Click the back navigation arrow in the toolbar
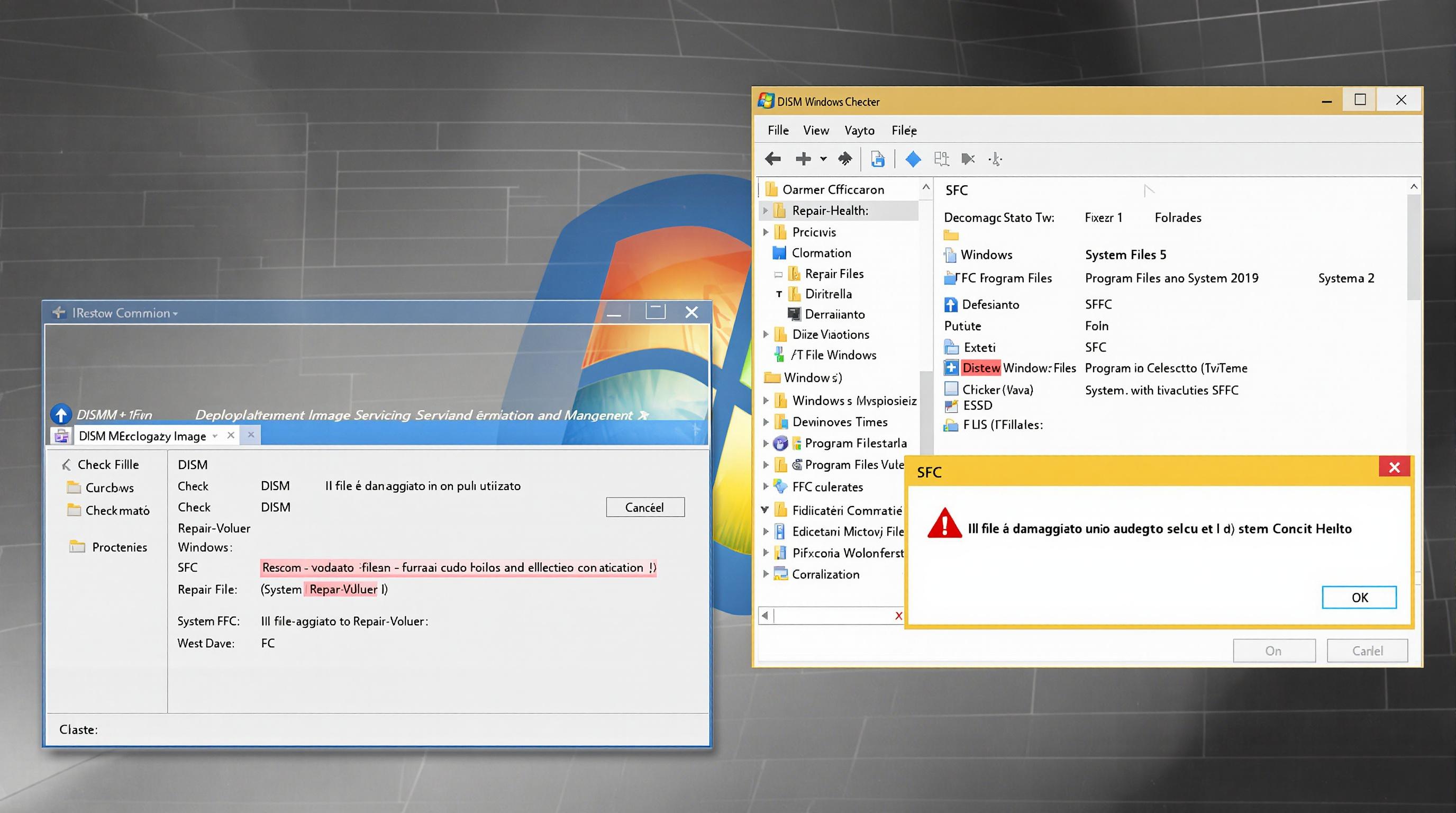 point(773,159)
